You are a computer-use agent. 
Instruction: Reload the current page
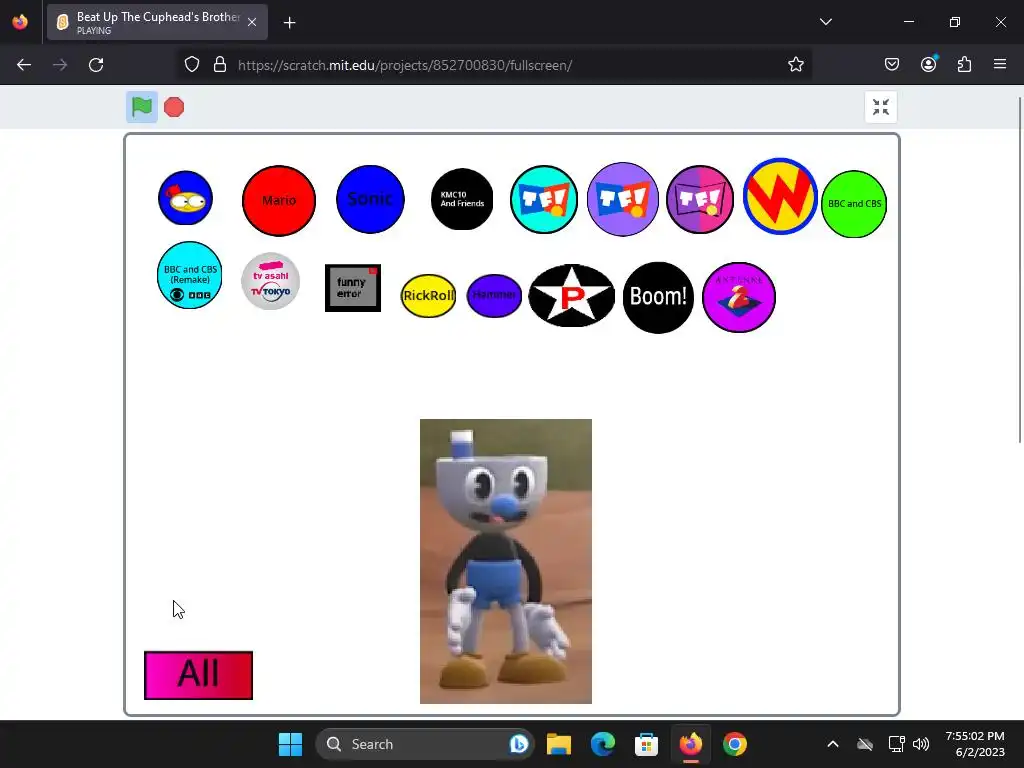point(96,65)
